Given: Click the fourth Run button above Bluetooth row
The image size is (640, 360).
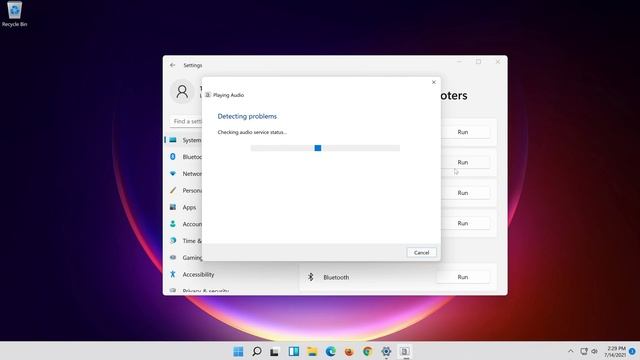Looking at the screenshot, I should pyautogui.click(x=462, y=223).
